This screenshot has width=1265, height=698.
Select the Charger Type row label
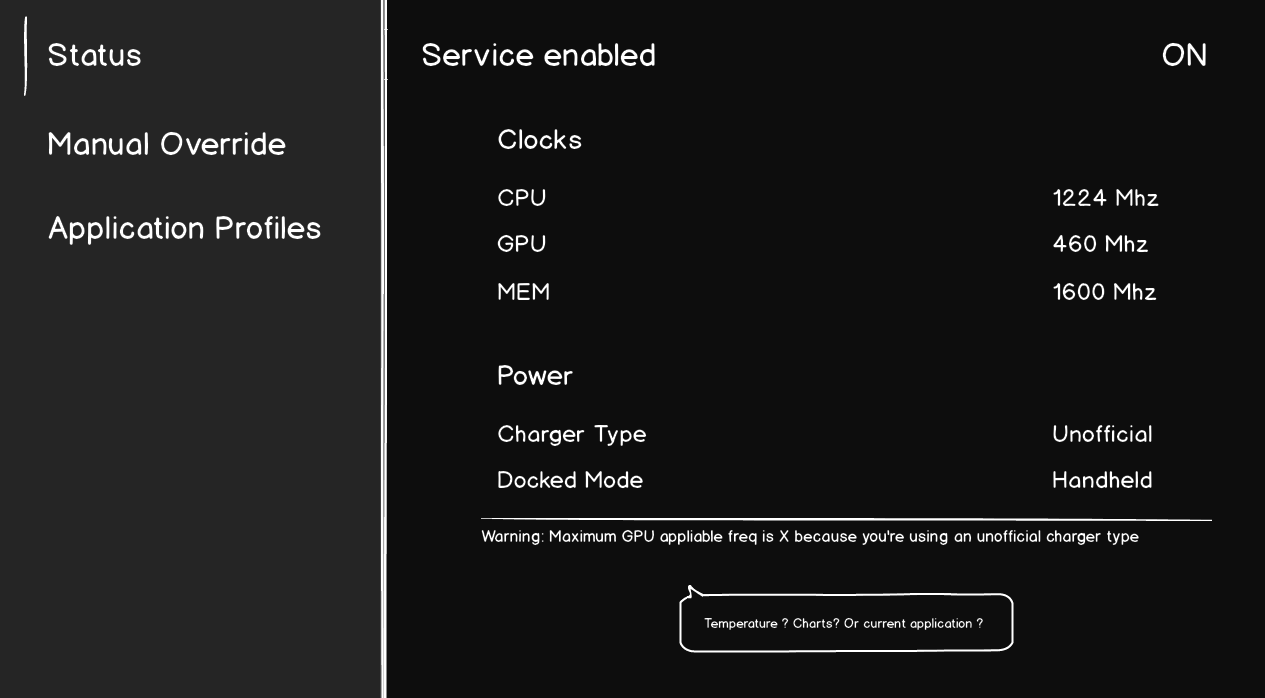[572, 434]
